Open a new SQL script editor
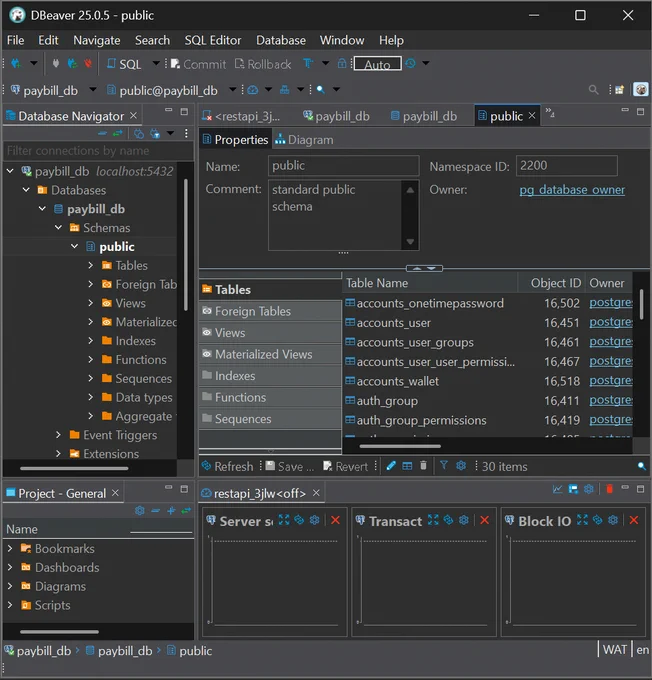This screenshot has height=680, width=652. [x=124, y=64]
